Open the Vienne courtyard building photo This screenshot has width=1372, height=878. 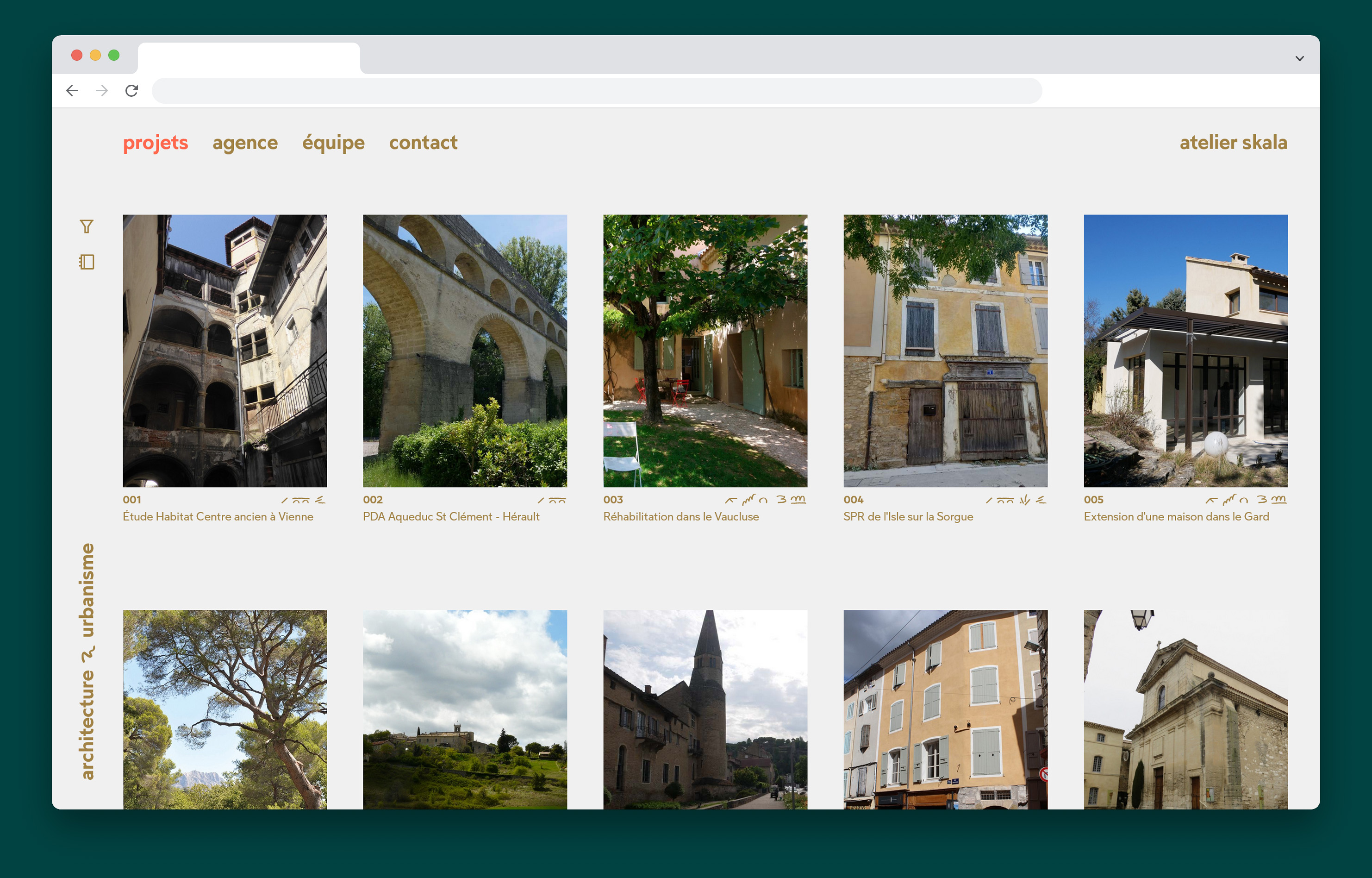point(225,351)
